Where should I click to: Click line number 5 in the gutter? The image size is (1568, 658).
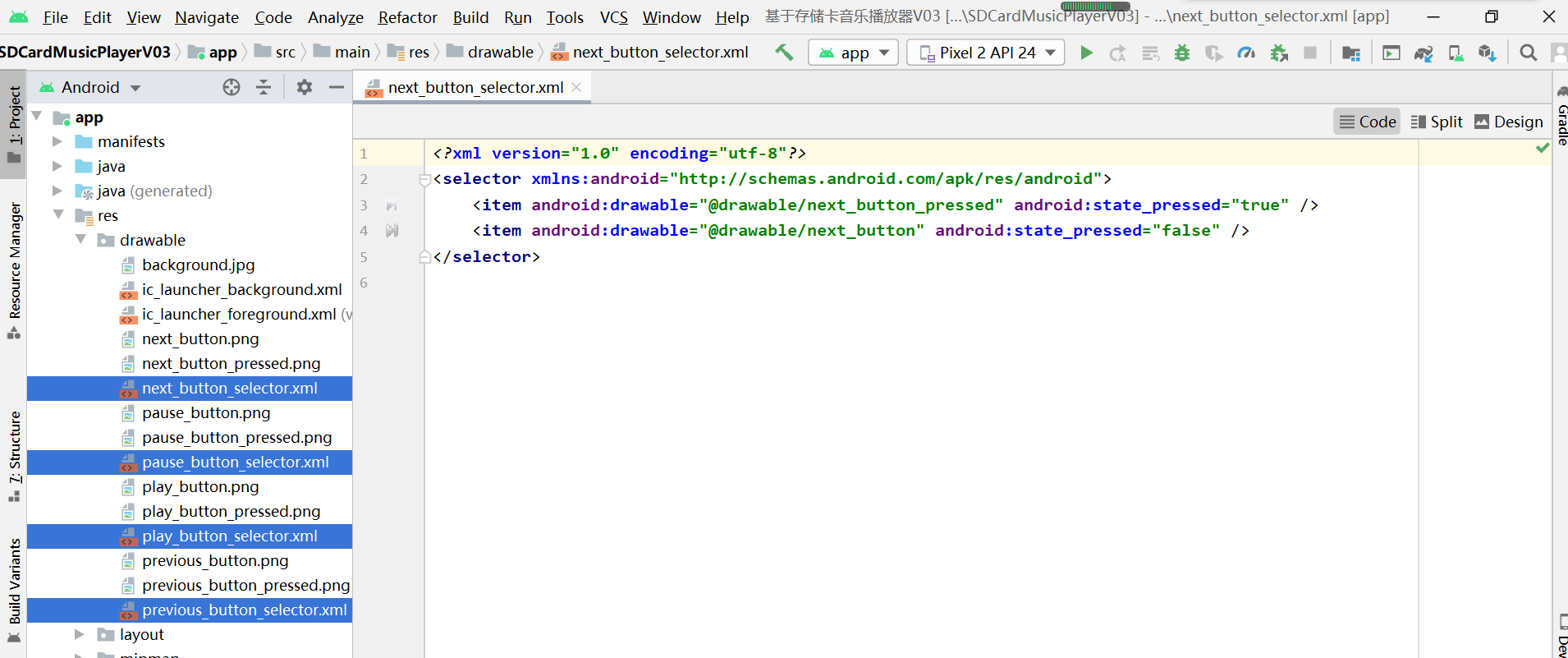point(364,257)
